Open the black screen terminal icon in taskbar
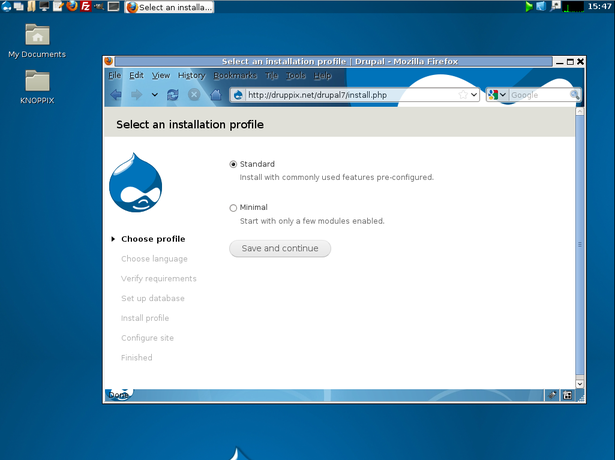 point(113,6)
